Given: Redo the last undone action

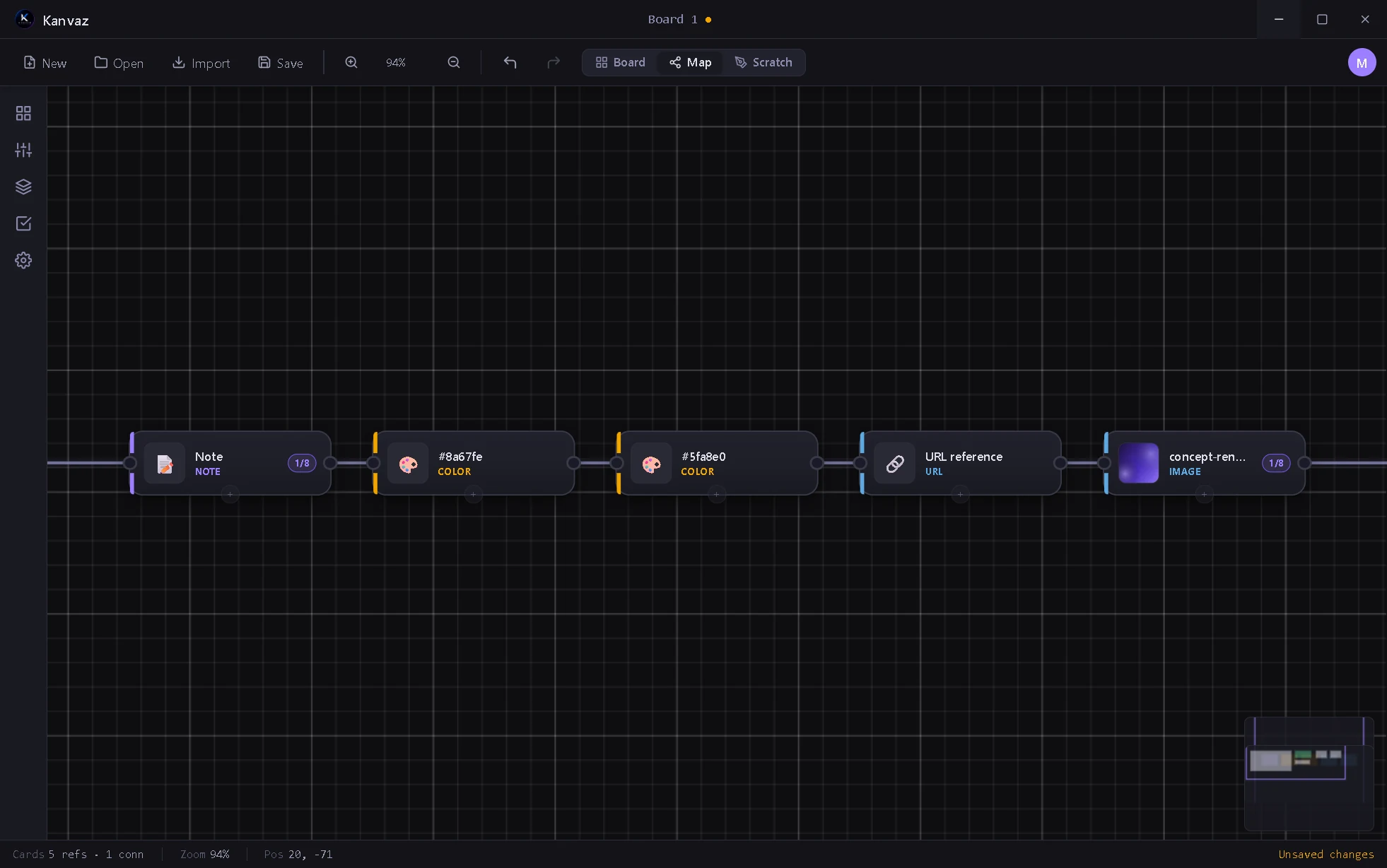Looking at the screenshot, I should click(554, 62).
